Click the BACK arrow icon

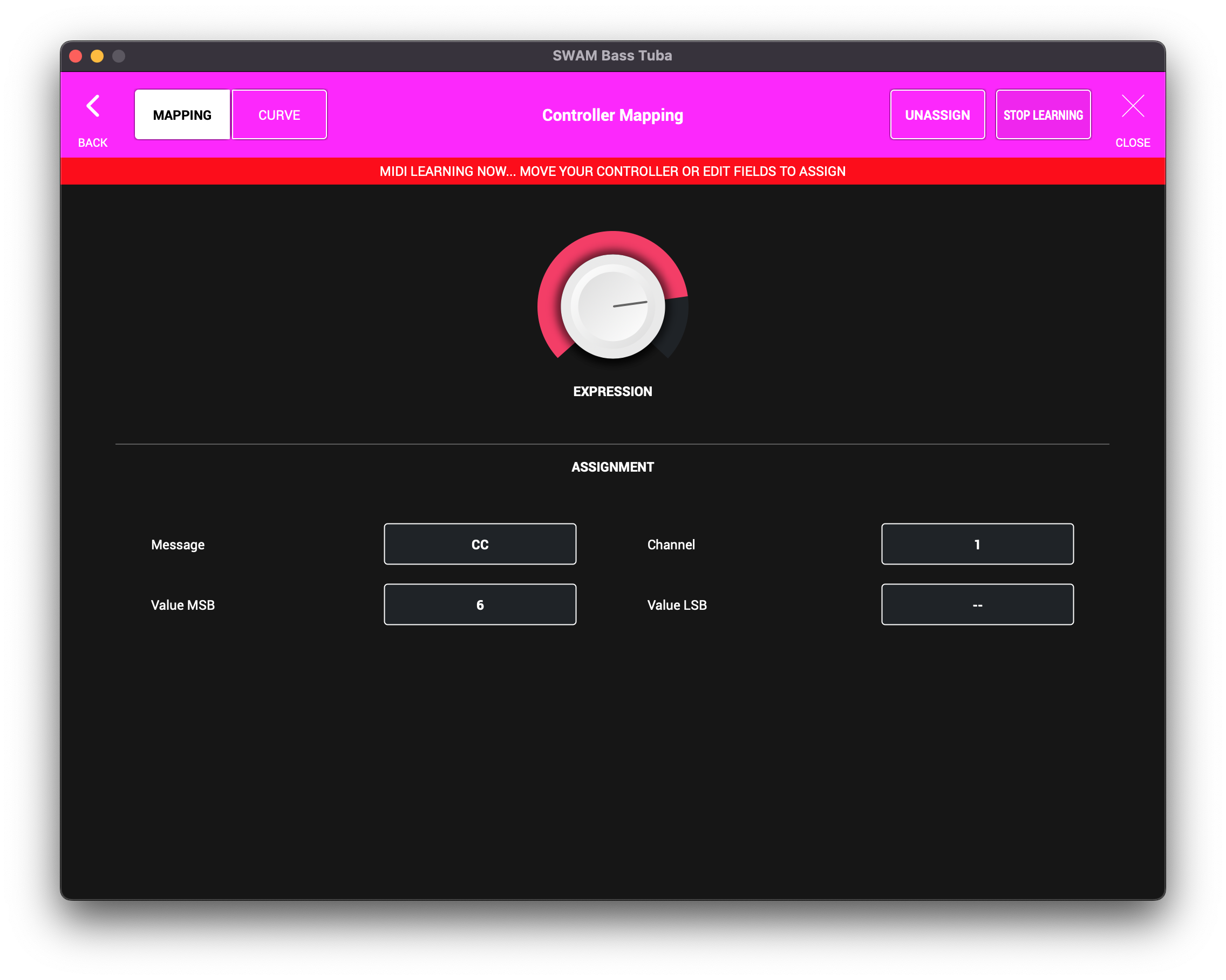(x=93, y=106)
